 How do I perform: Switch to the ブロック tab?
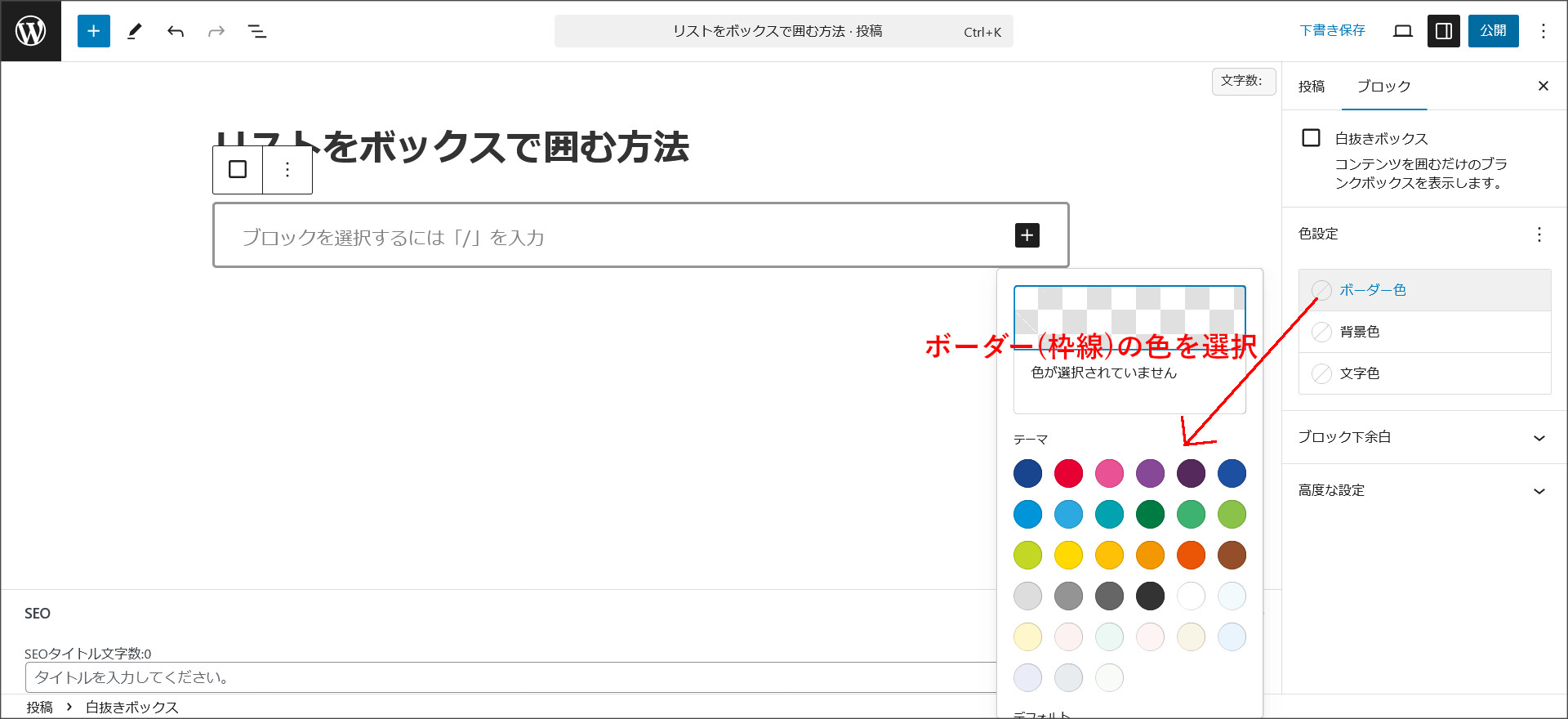1384,87
